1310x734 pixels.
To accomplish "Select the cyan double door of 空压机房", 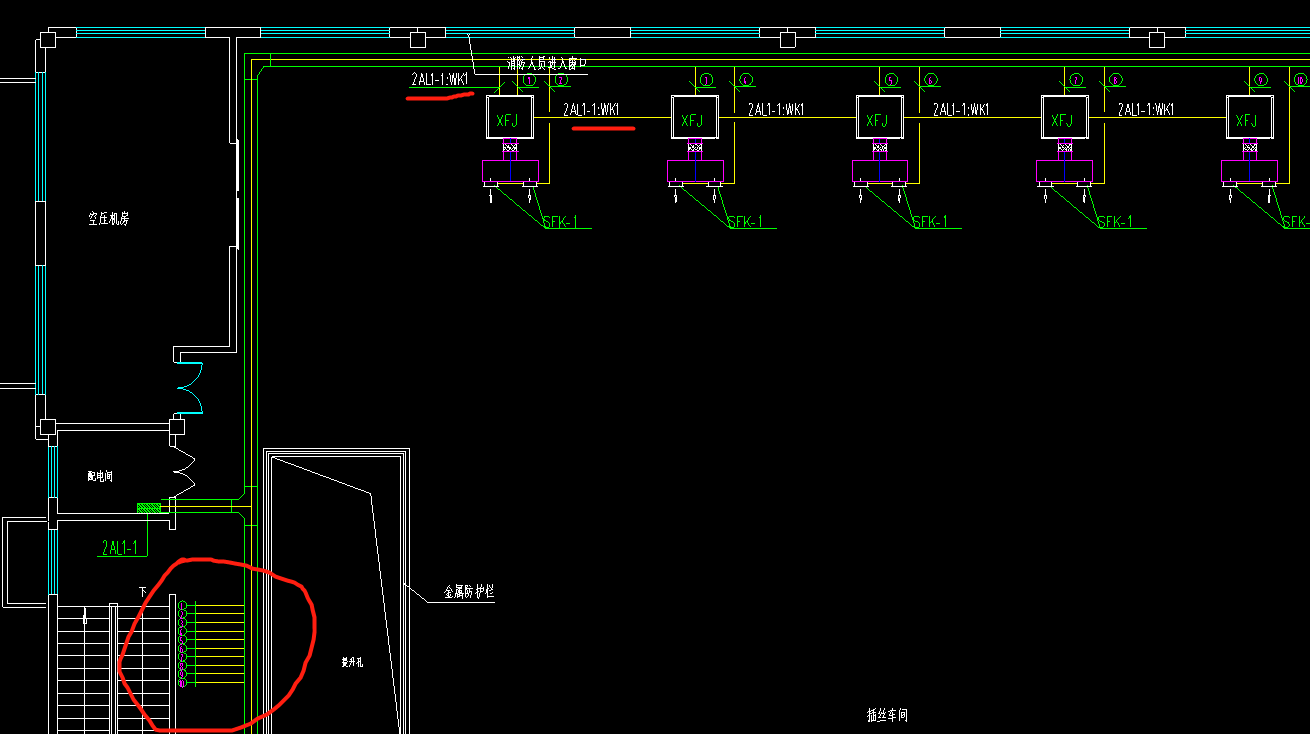I will (x=190, y=388).
